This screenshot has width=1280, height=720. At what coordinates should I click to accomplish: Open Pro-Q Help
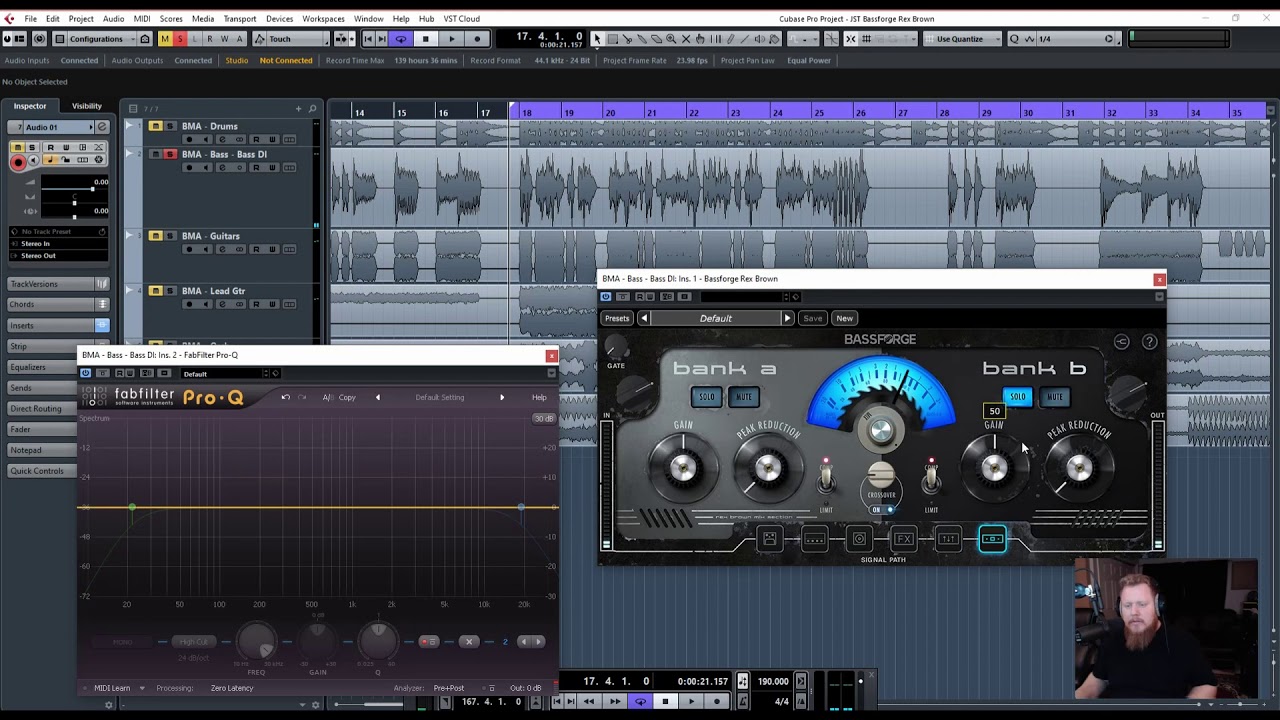click(539, 397)
